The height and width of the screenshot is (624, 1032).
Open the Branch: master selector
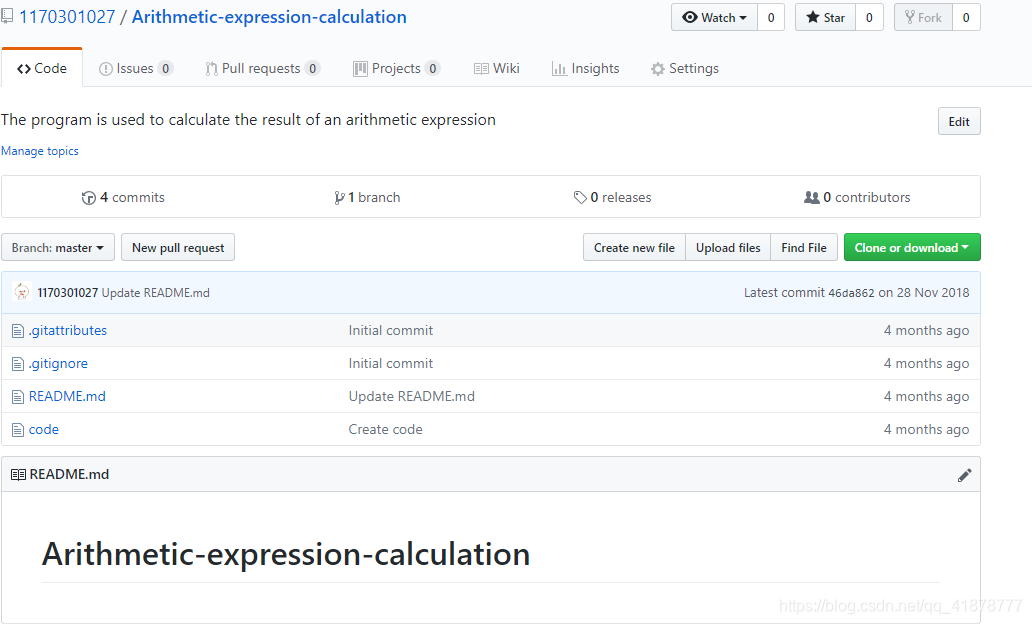(58, 247)
